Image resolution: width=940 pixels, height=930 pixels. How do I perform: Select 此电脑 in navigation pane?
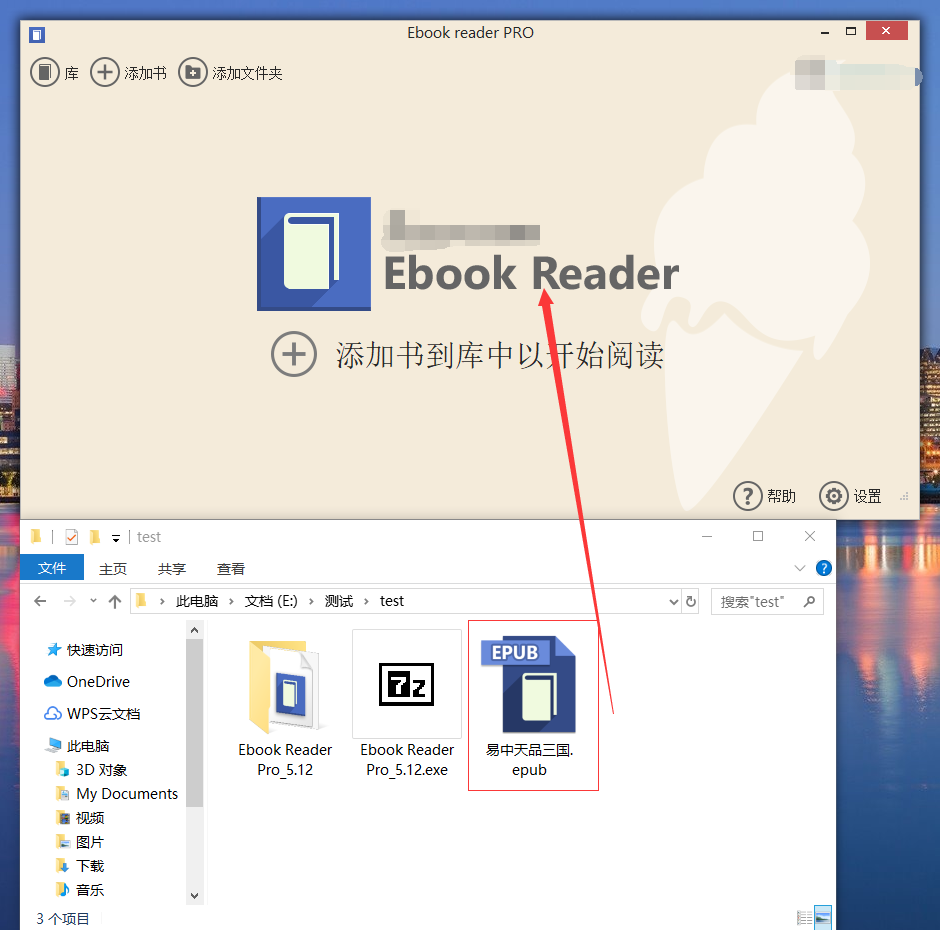(79, 745)
